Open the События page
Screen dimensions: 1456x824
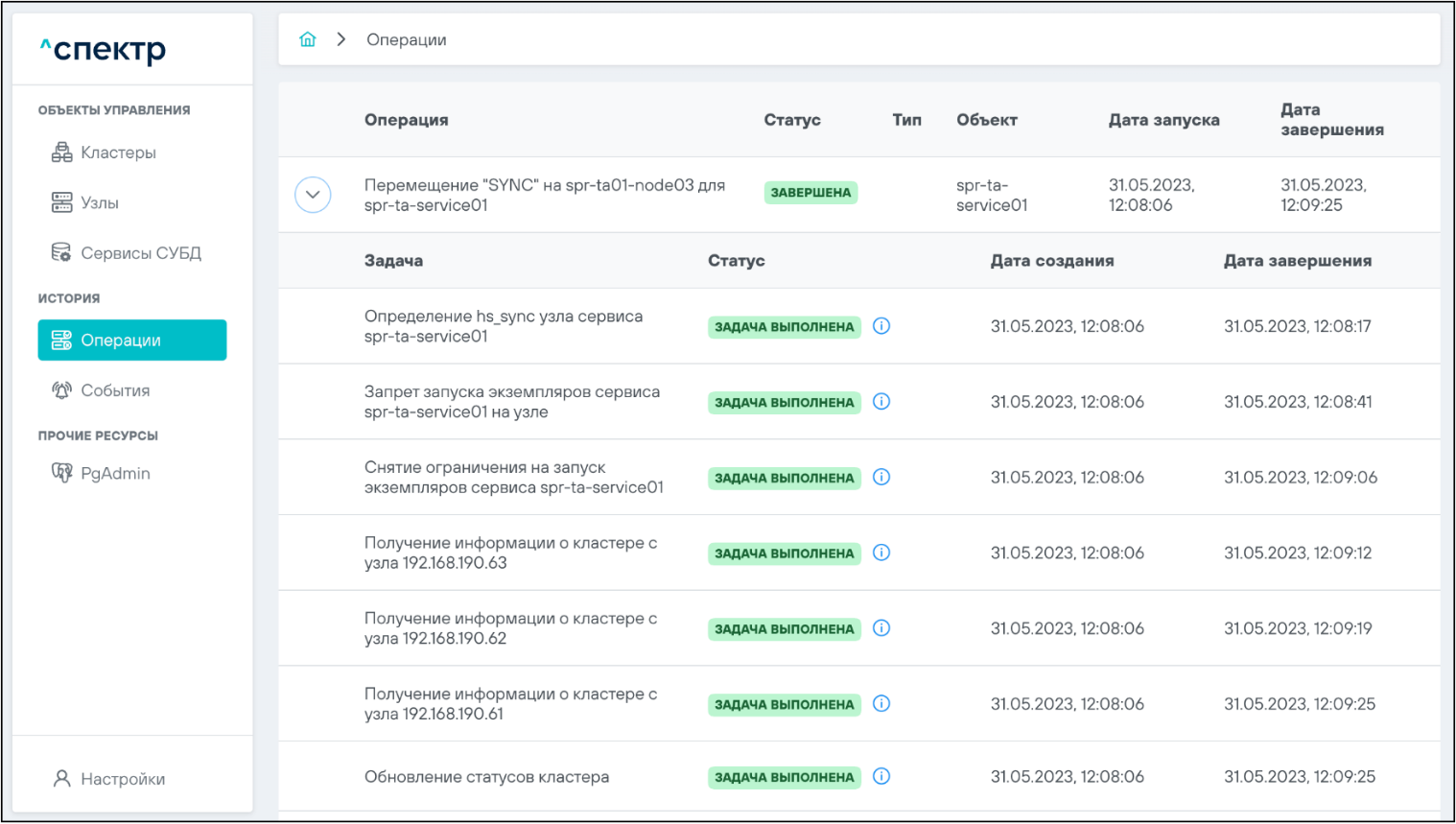pyautogui.click(x=115, y=390)
